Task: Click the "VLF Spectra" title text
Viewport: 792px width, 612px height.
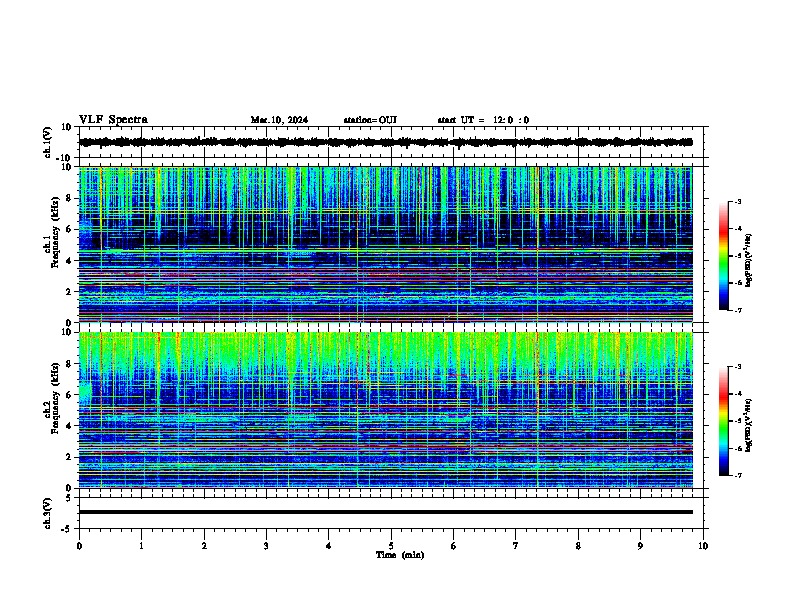Action: 113,120
